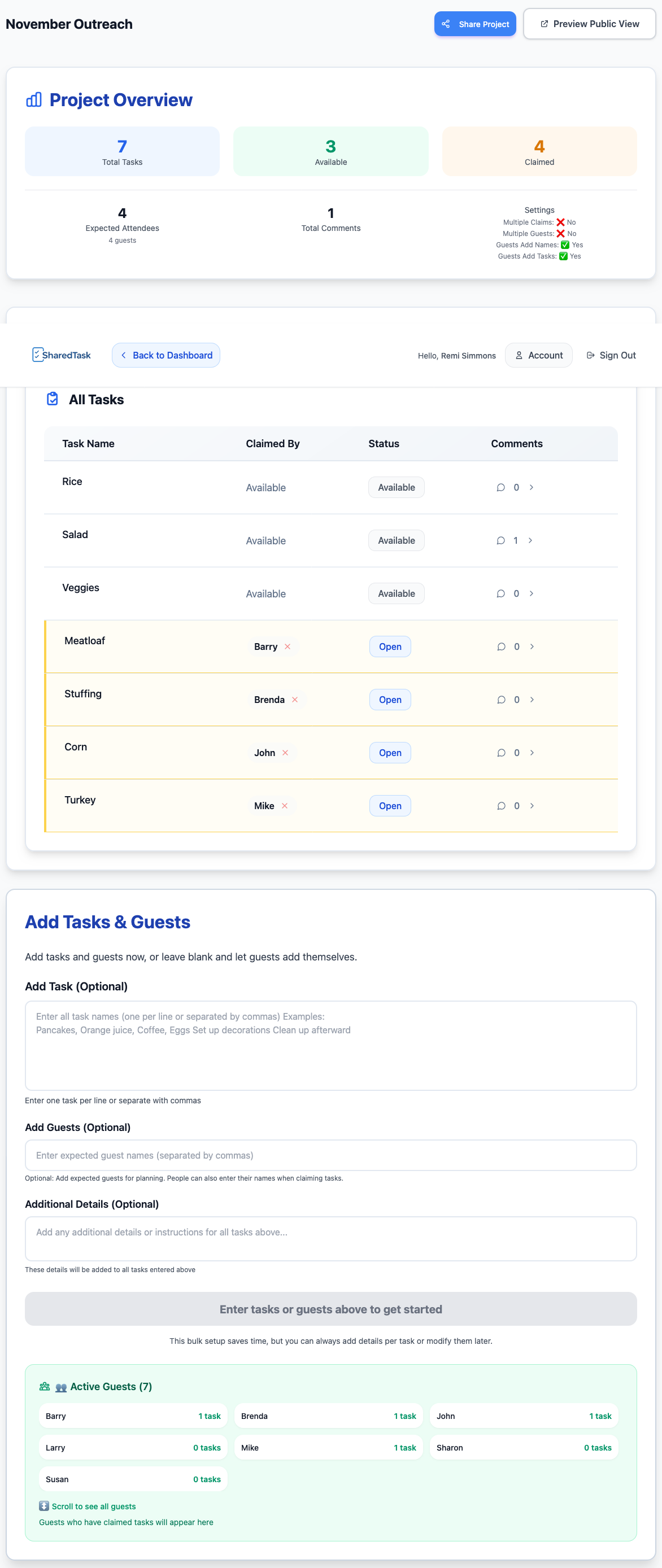Unclaim Brenda from the Stuffing task
662x1568 pixels.
[x=295, y=700]
